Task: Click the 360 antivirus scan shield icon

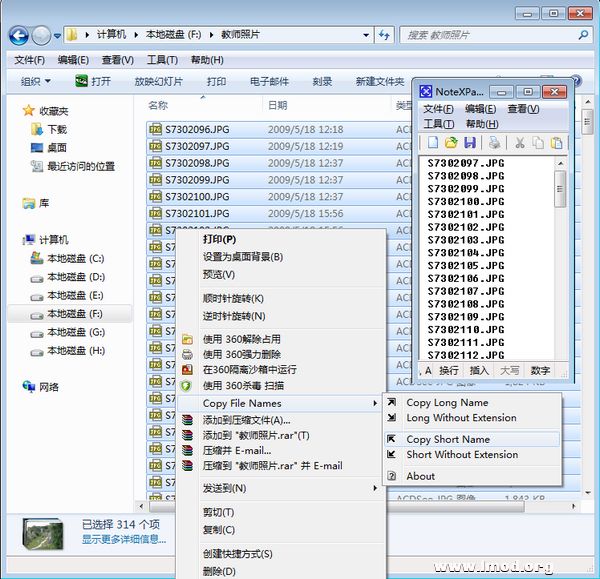Action: point(186,386)
